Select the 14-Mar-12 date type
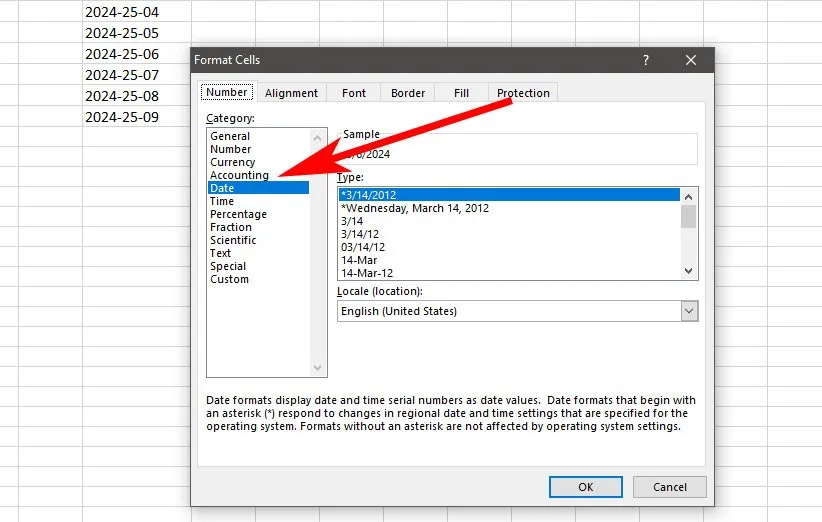The height and width of the screenshot is (522, 822). click(x=367, y=273)
